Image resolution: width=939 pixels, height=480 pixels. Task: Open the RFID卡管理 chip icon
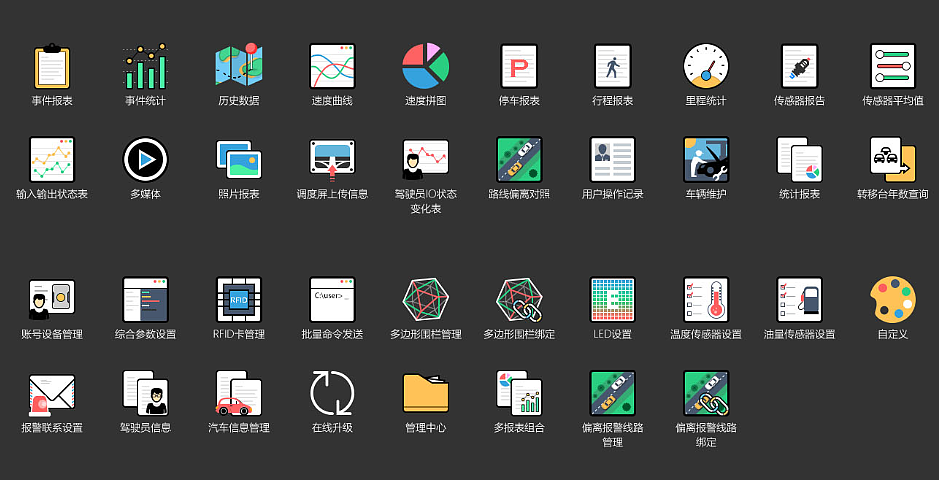click(x=239, y=299)
